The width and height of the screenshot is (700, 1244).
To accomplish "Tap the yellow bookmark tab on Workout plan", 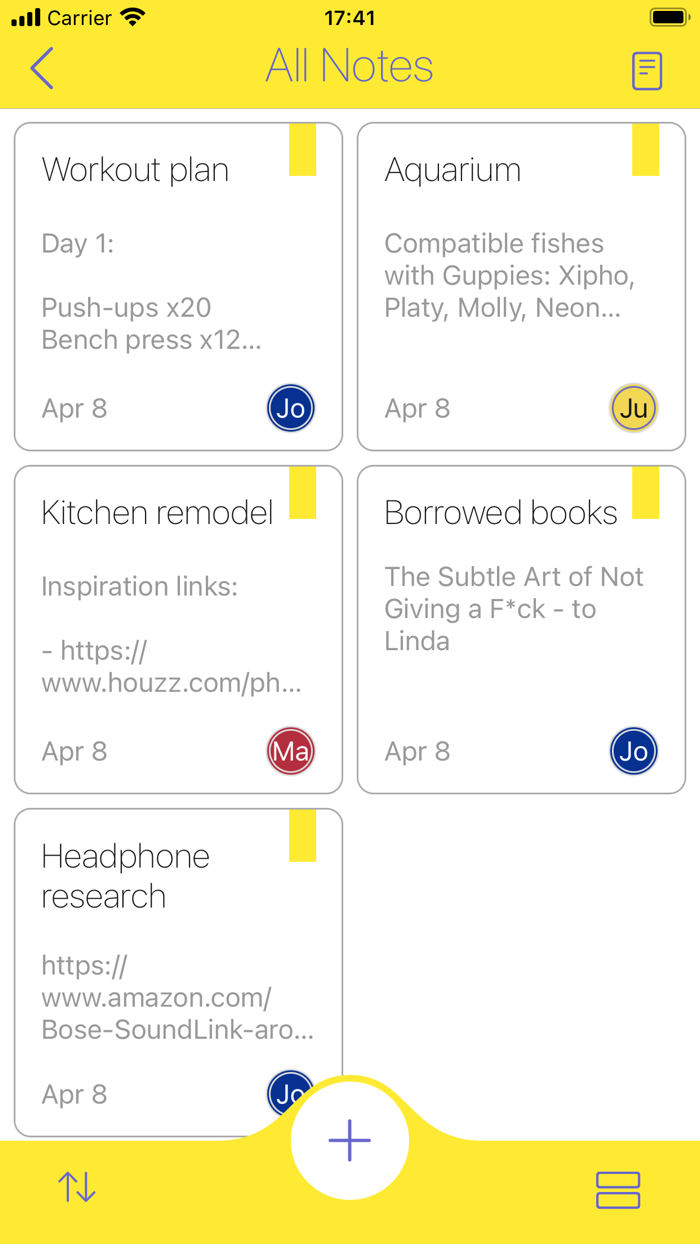I will click(x=302, y=150).
